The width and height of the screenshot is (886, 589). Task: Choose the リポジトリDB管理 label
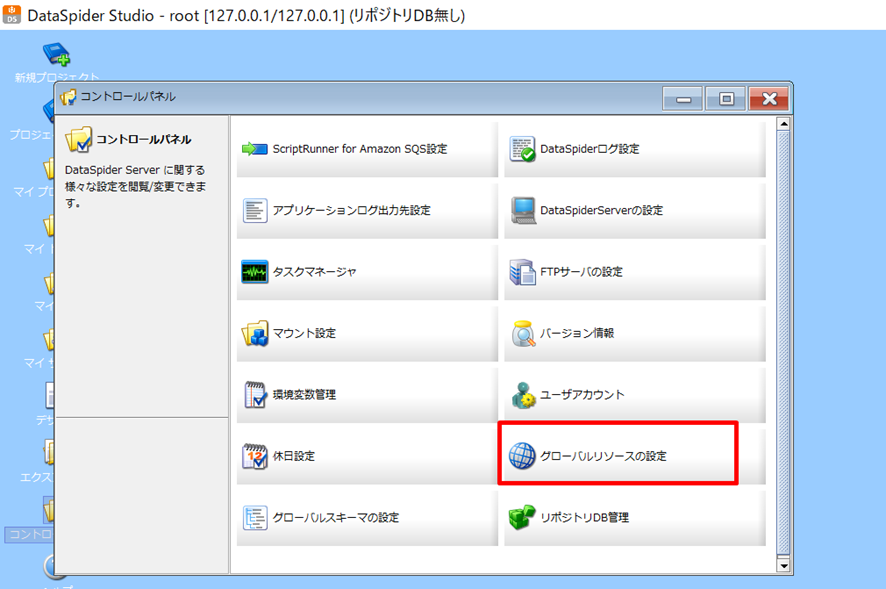585,518
